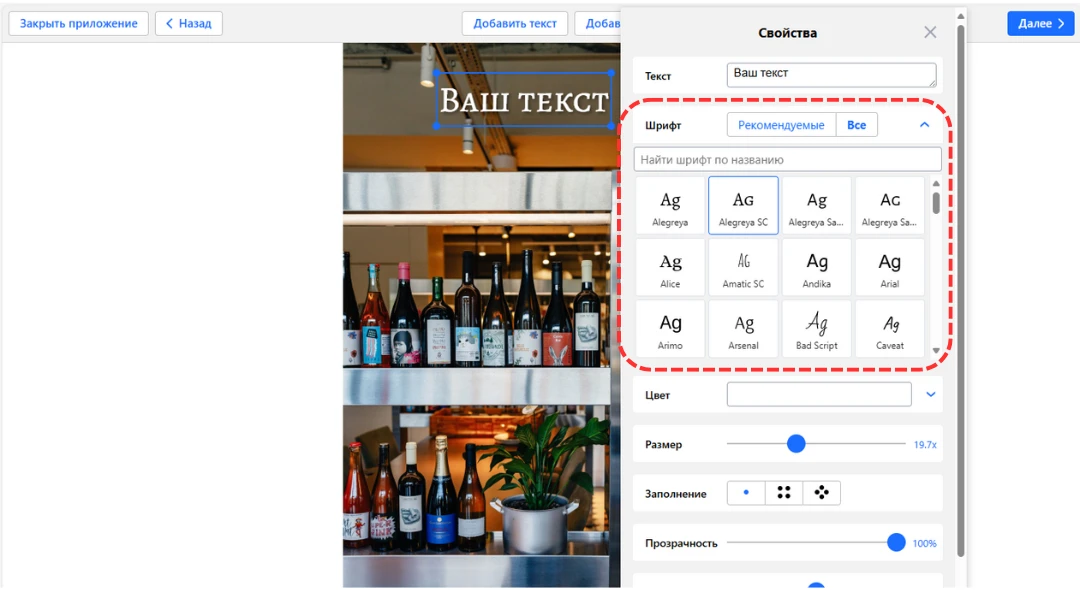Pick the Bad Script font tile
1080x590 pixels.
817,330
